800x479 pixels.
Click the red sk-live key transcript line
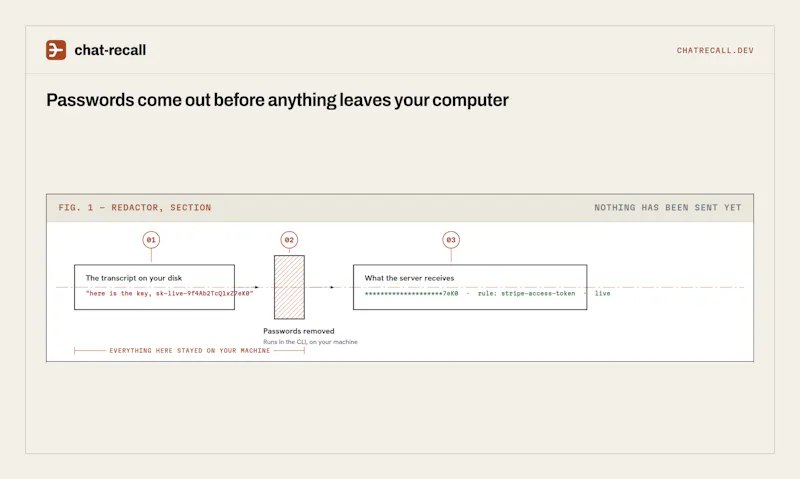pos(169,293)
